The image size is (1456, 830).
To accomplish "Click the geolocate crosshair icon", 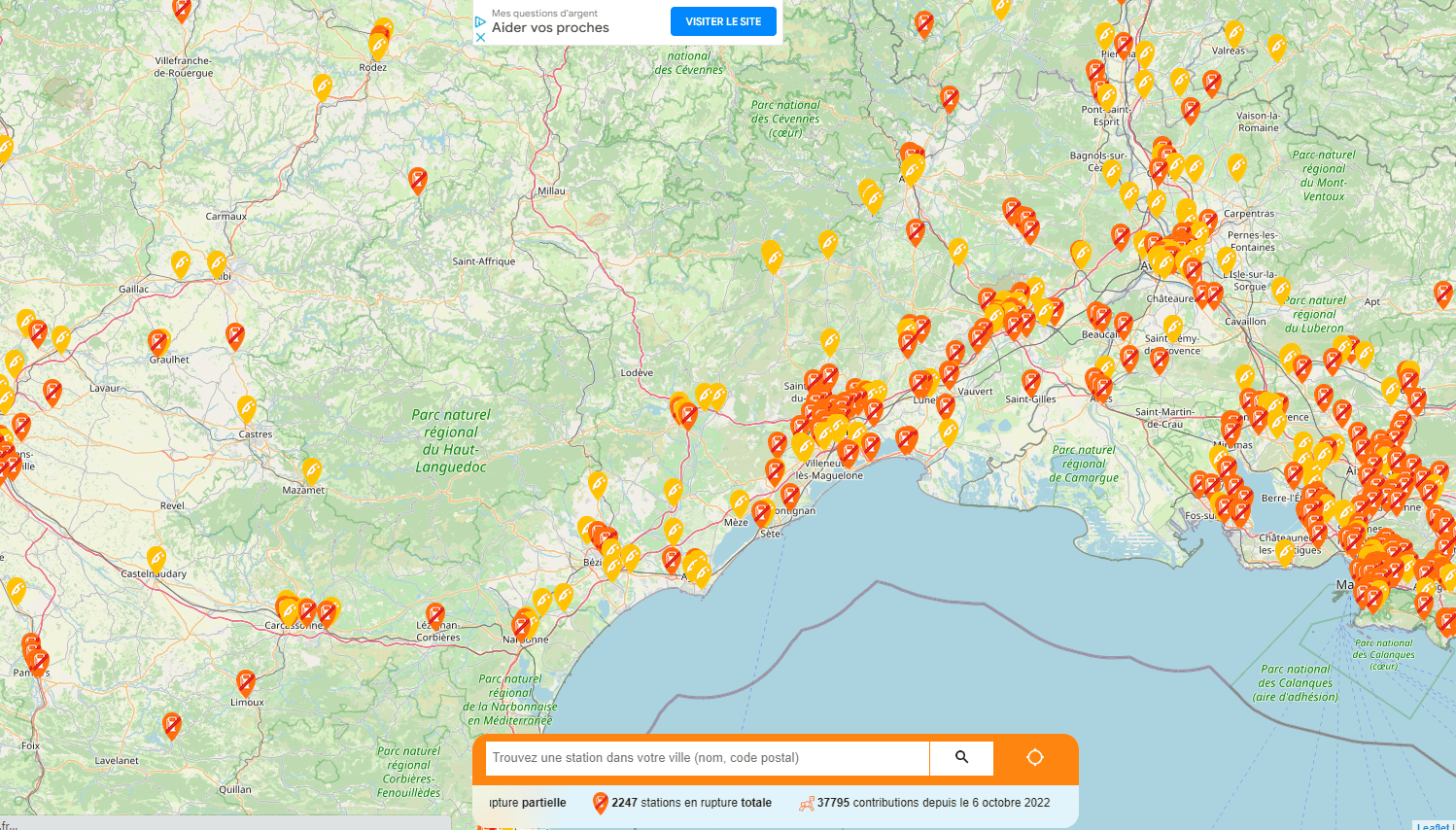I will tap(1035, 757).
